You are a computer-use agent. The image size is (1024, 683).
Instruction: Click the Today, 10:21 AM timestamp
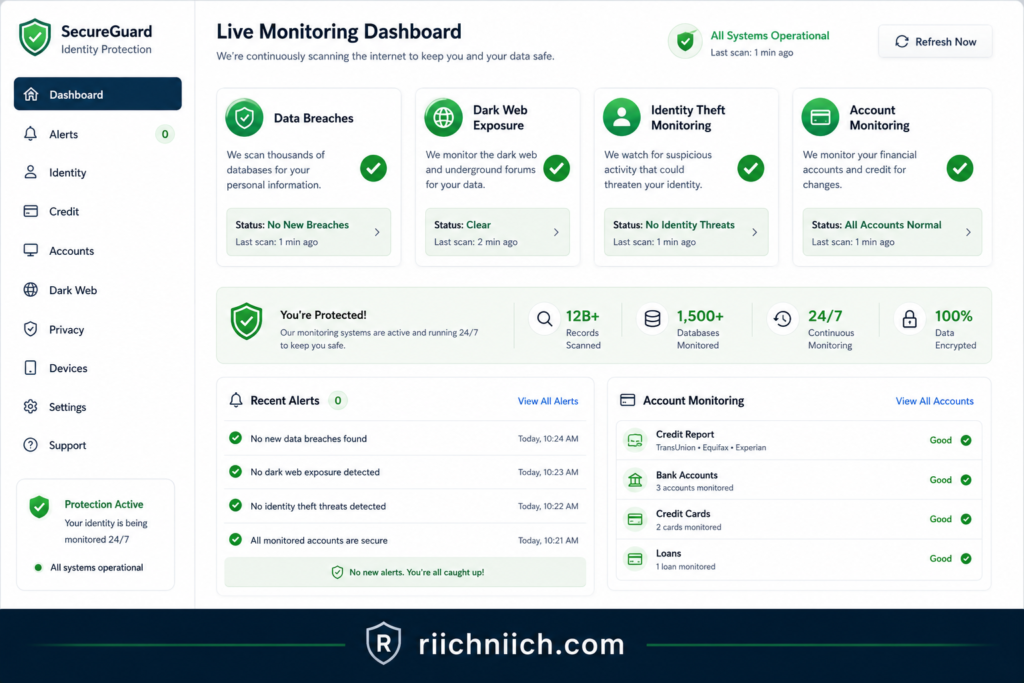(548, 540)
